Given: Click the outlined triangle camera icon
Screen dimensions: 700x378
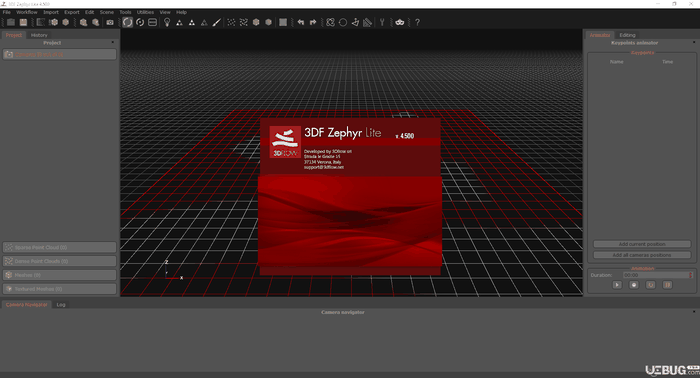Looking at the screenshot, I should click(204, 22).
